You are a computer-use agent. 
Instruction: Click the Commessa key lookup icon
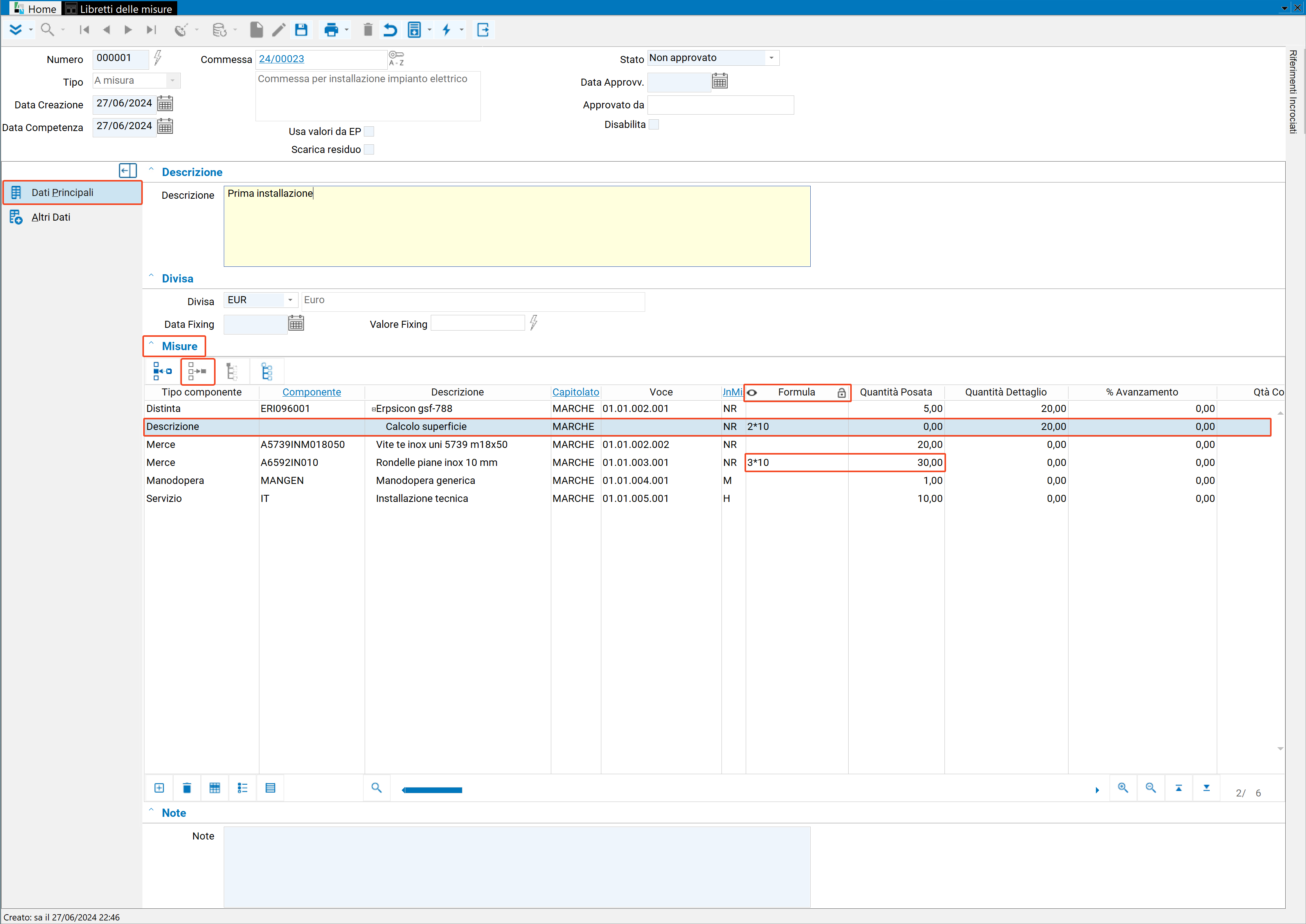397,59
